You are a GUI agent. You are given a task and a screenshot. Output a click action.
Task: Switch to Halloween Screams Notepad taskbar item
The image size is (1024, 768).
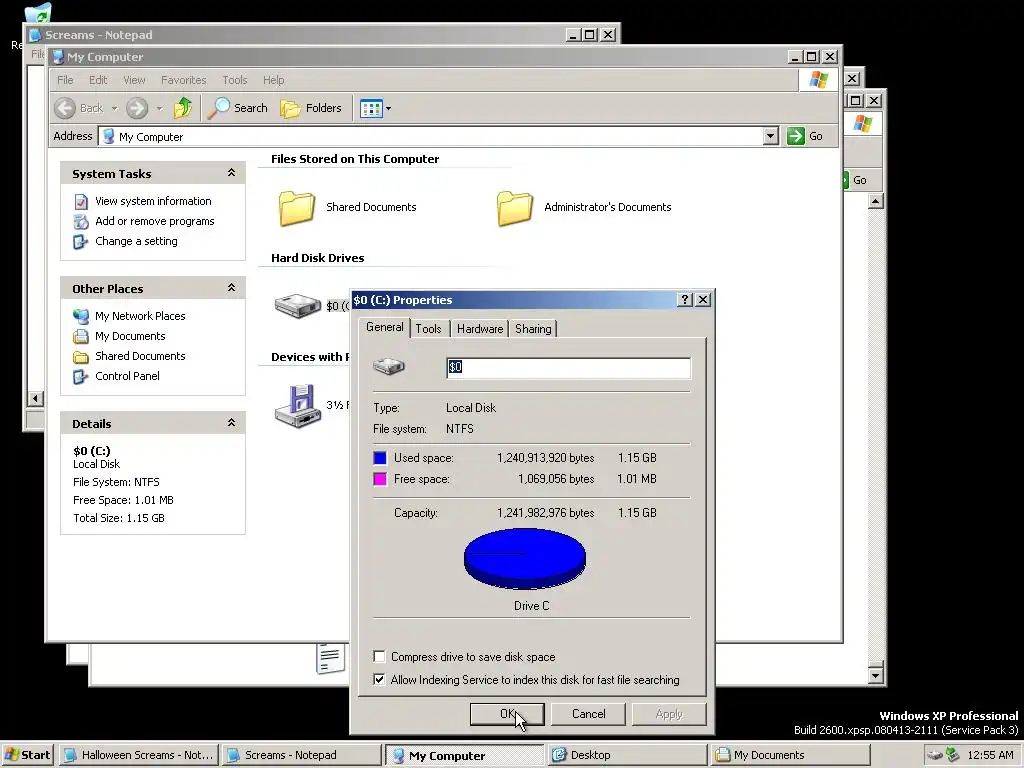click(x=138, y=755)
